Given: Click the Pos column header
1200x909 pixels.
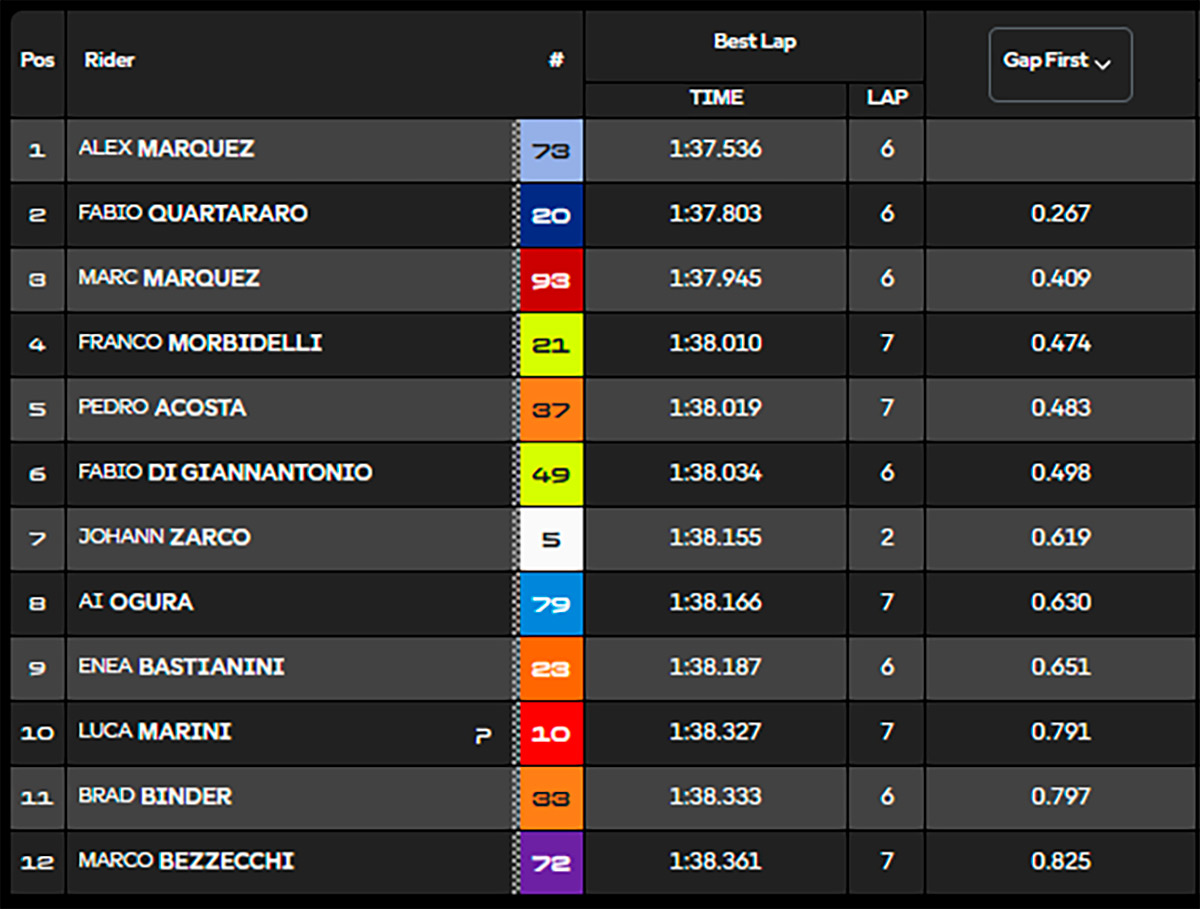Looking at the screenshot, I should (37, 60).
